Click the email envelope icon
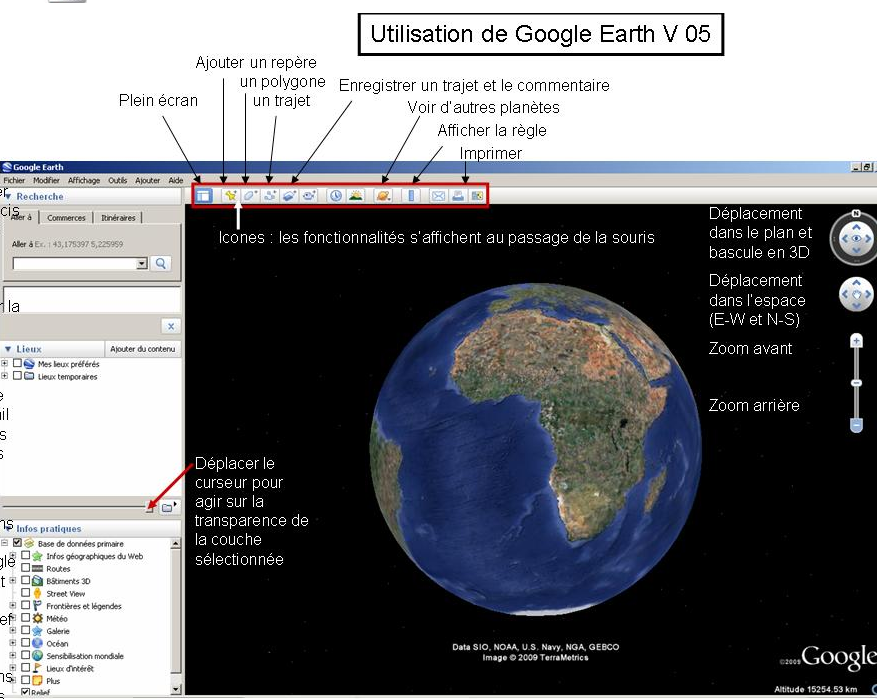This screenshot has width=878, height=699. [438, 195]
